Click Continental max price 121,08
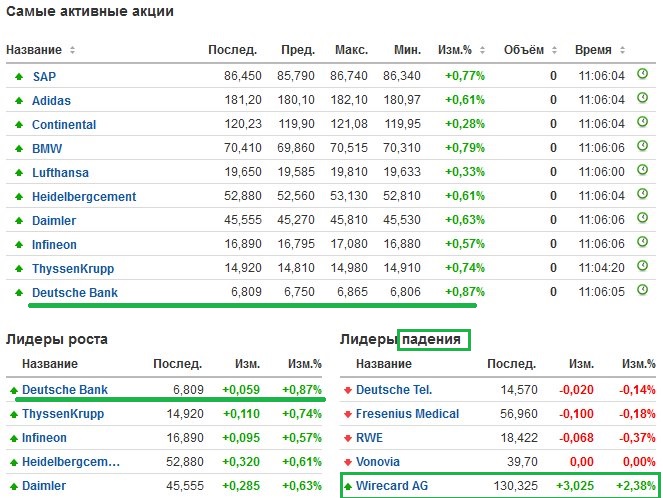663x498 pixels. click(349, 124)
